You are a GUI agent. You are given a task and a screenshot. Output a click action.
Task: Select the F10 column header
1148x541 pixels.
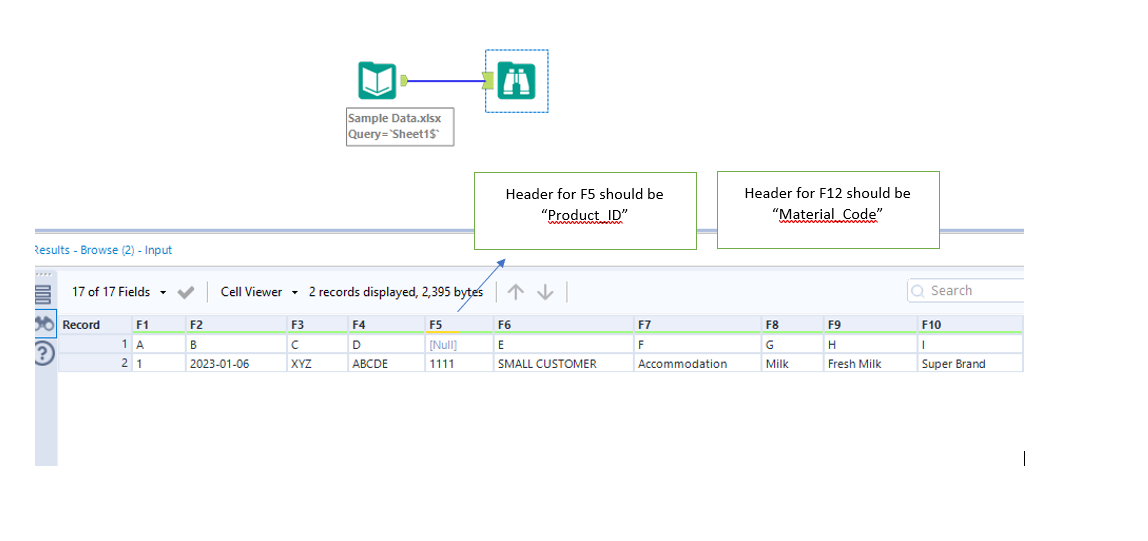pyautogui.click(x=970, y=325)
